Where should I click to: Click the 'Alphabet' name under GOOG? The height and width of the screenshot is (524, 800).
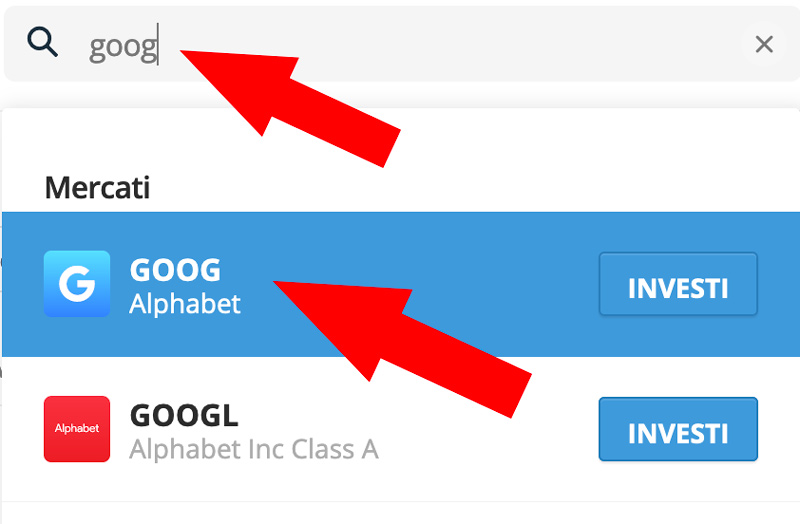click(x=185, y=305)
